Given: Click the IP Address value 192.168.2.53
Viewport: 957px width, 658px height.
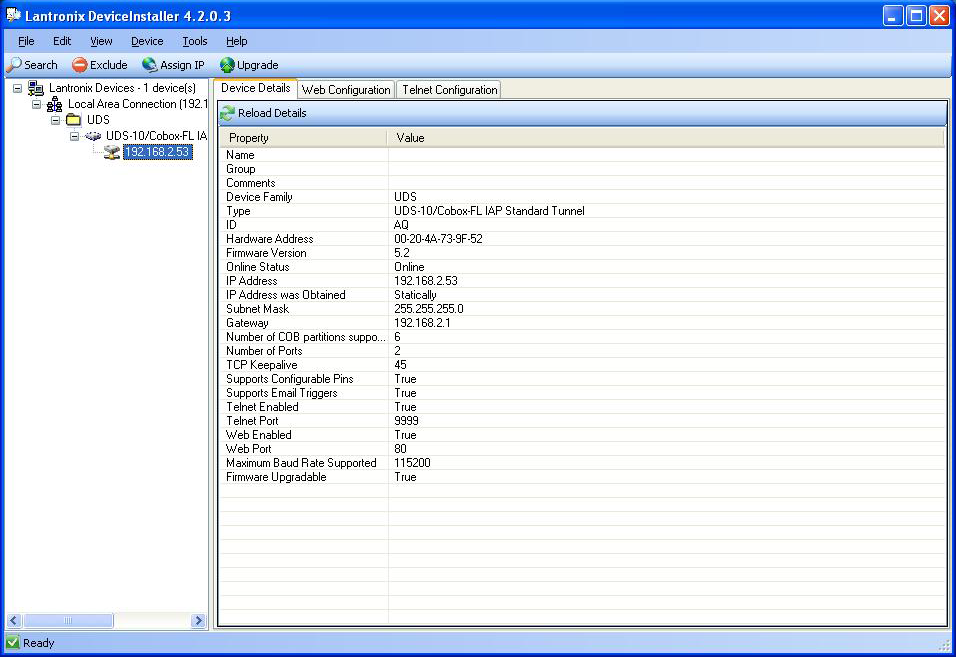Looking at the screenshot, I should [426, 281].
